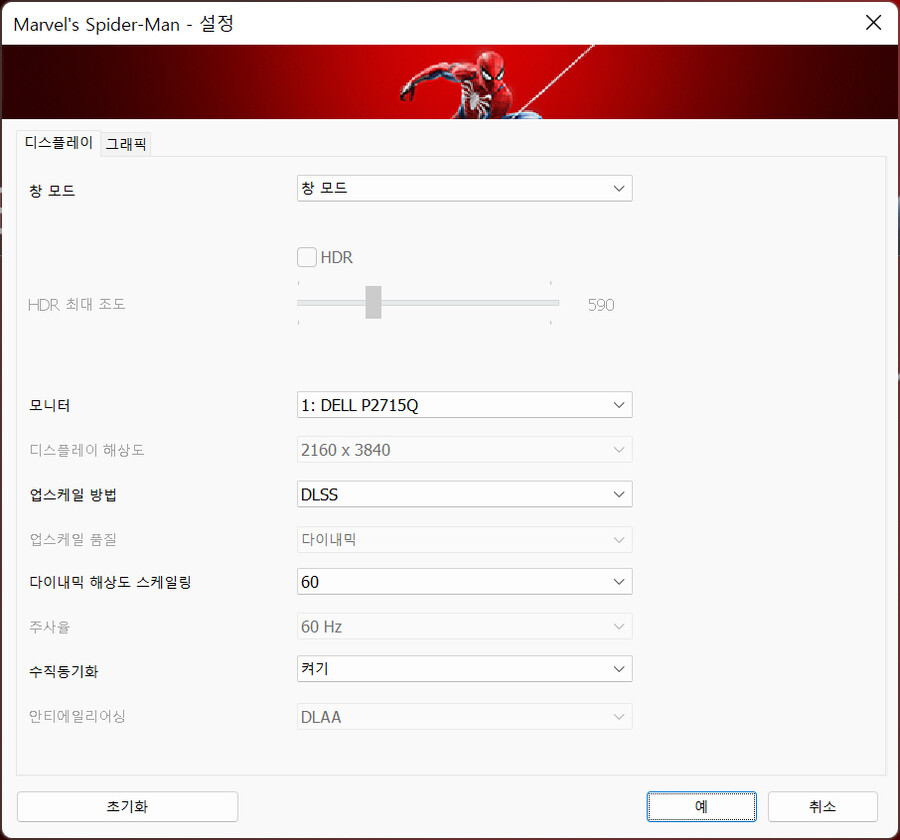Click the 모니터 setting label
Screen dimensions: 900x840
[50, 406]
